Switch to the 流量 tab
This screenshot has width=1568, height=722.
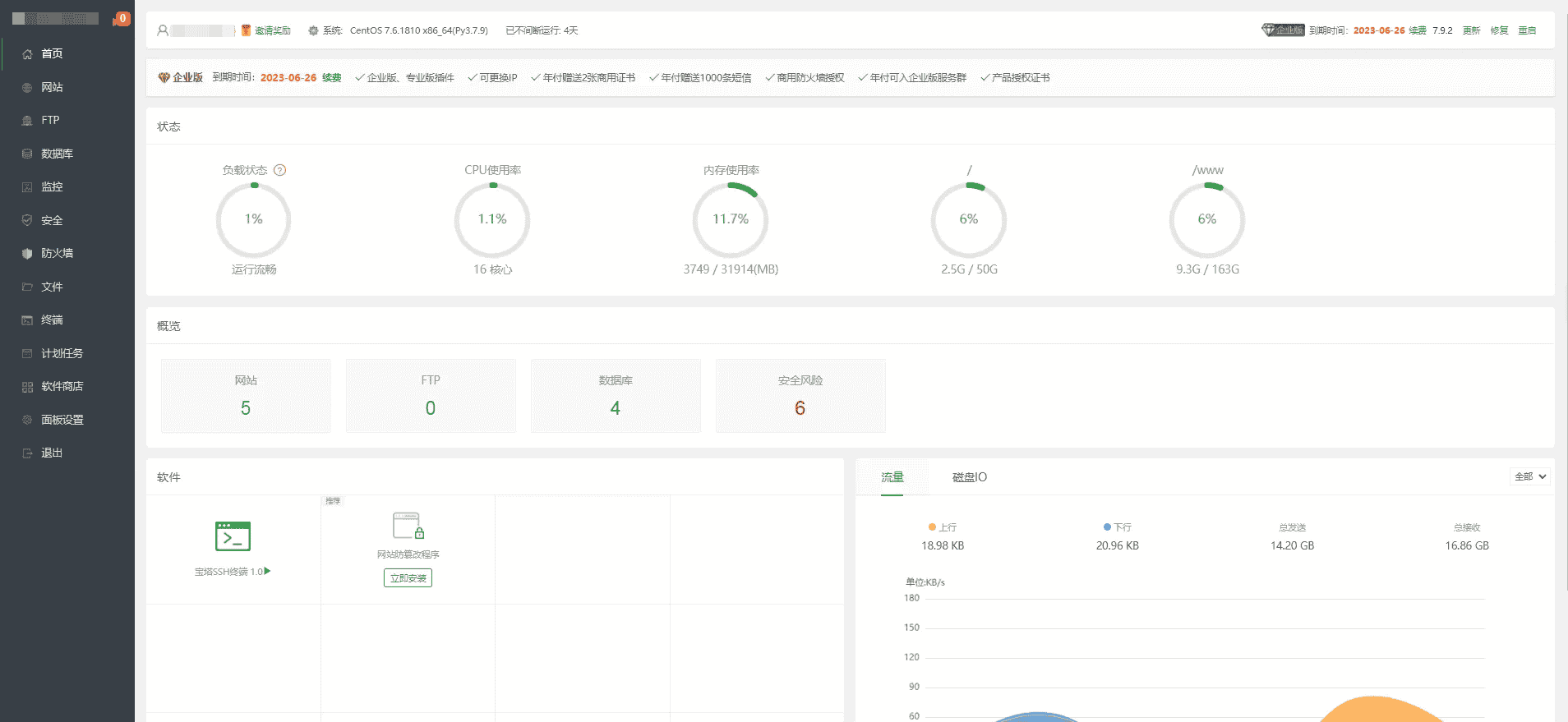892,477
